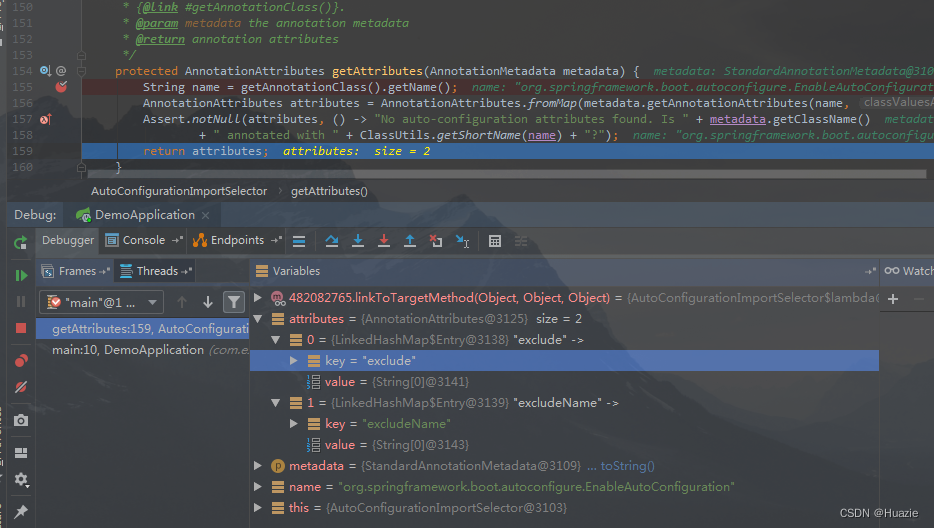Expand the name variable

pyautogui.click(x=257, y=487)
